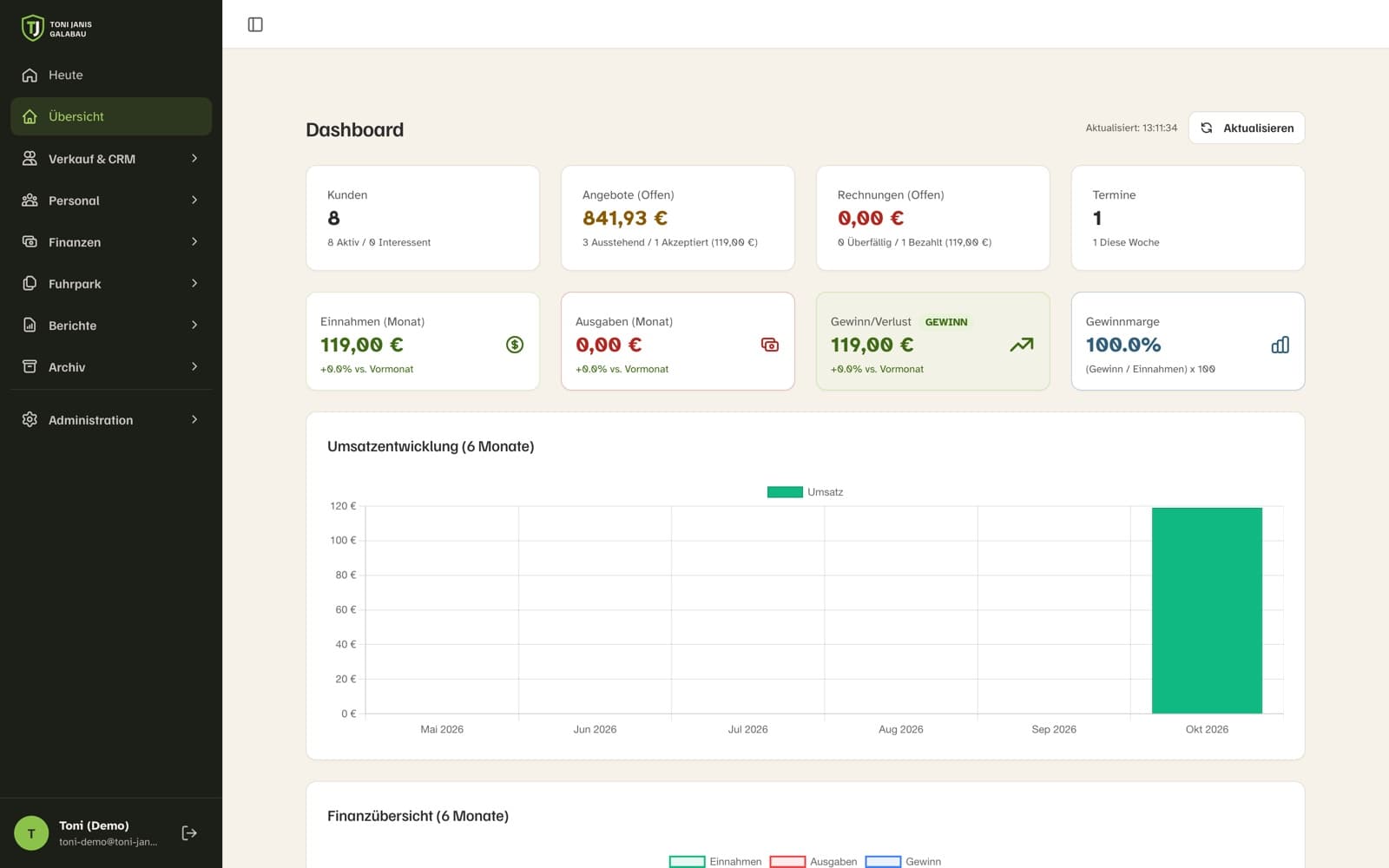Click the banknote icon in Ausgaben card
Viewport: 1389px width, 868px height.
770,345
